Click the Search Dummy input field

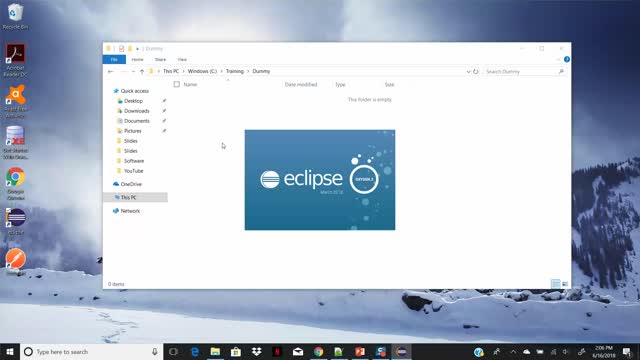click(x=525, y=71)
